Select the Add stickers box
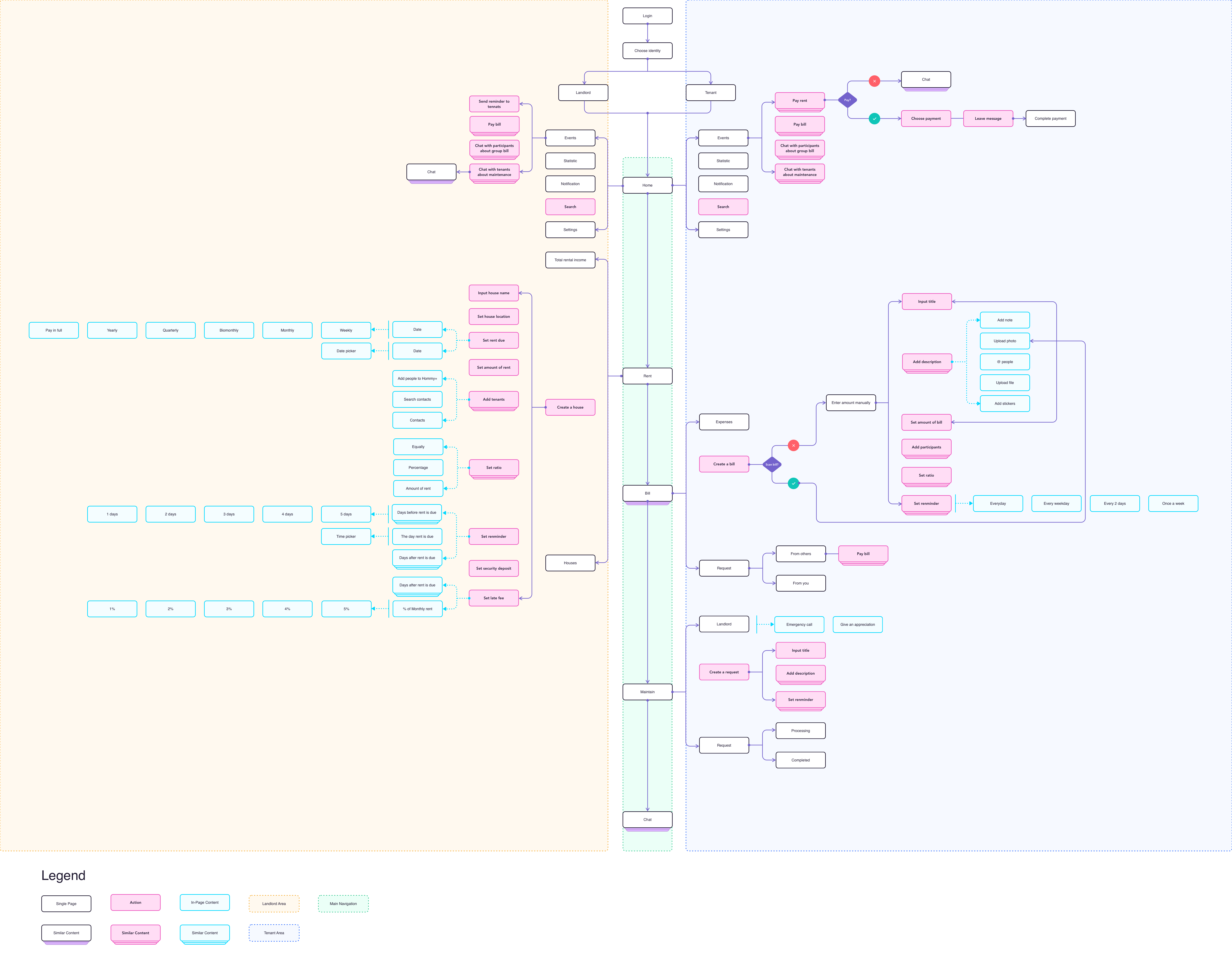 [x=1005, y=403]
